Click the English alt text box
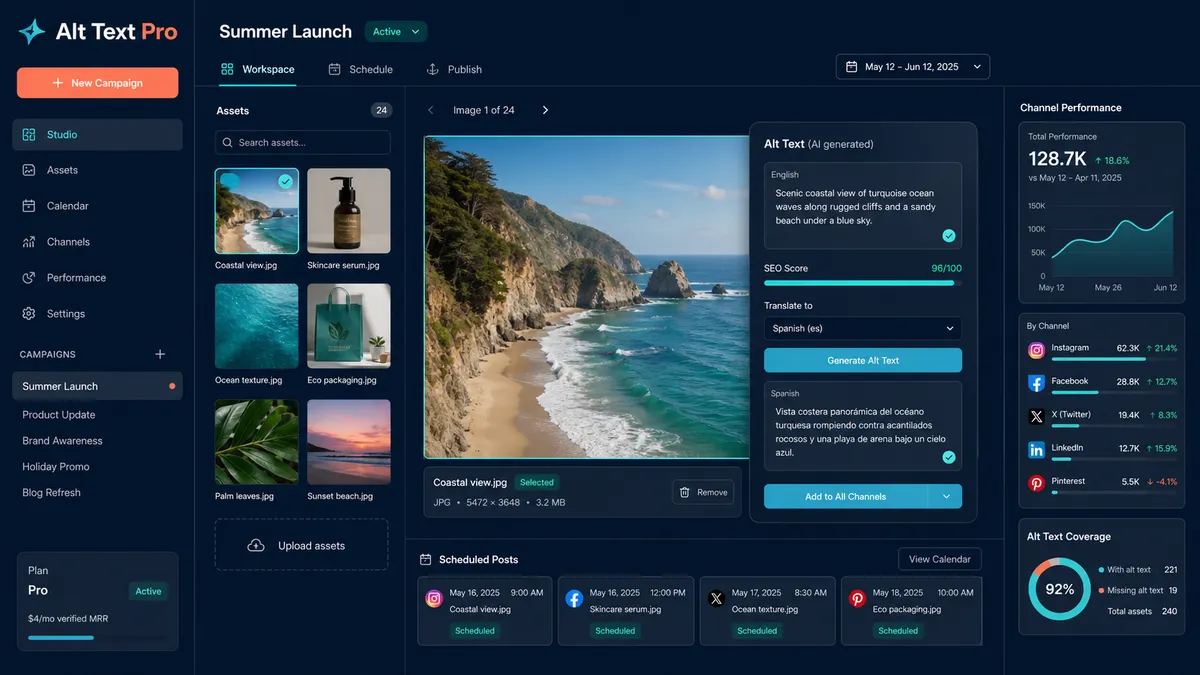The width and height of the screenshot is (1200, 675). click(x=863, y=206)
